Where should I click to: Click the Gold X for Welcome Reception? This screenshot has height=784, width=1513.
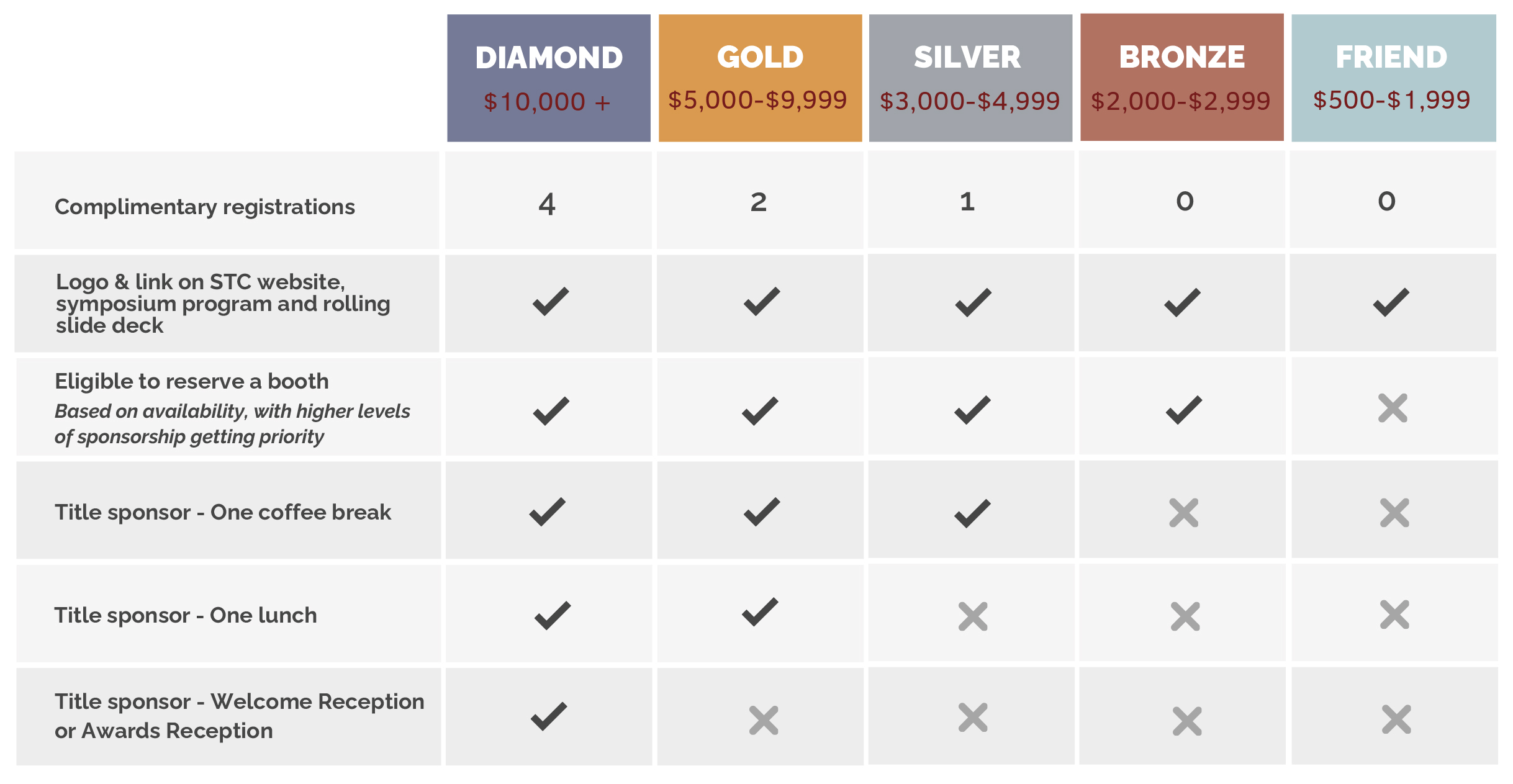pyautogui.click(x=764, y=720)
